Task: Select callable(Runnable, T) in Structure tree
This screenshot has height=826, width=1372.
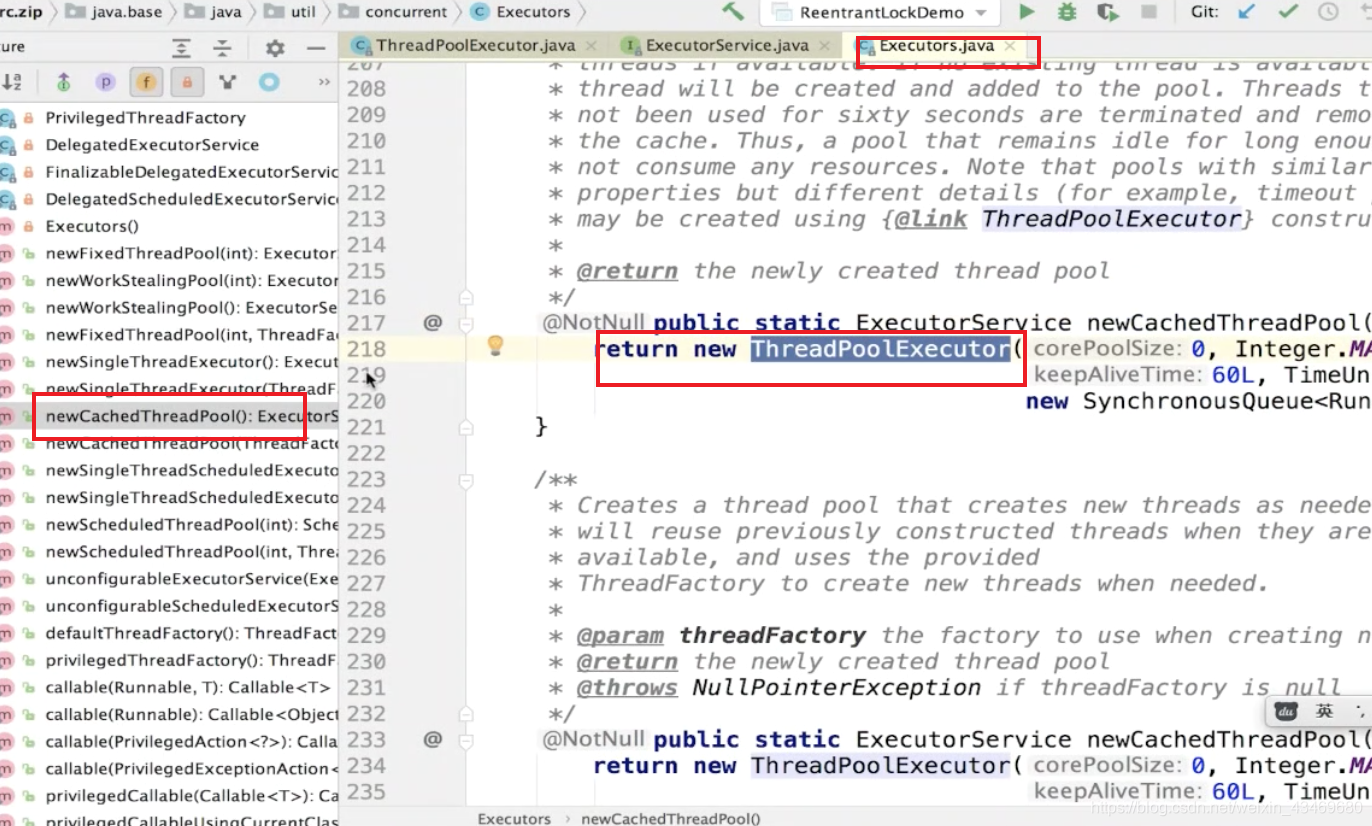Action: 188,687
